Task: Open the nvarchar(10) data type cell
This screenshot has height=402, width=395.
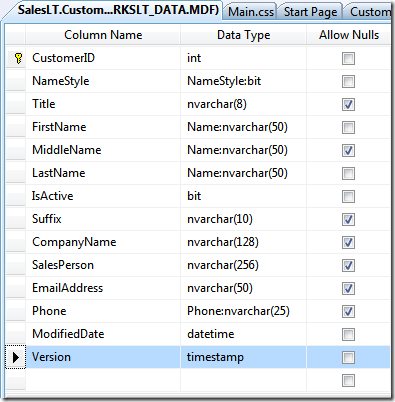Action: point(243,219)
